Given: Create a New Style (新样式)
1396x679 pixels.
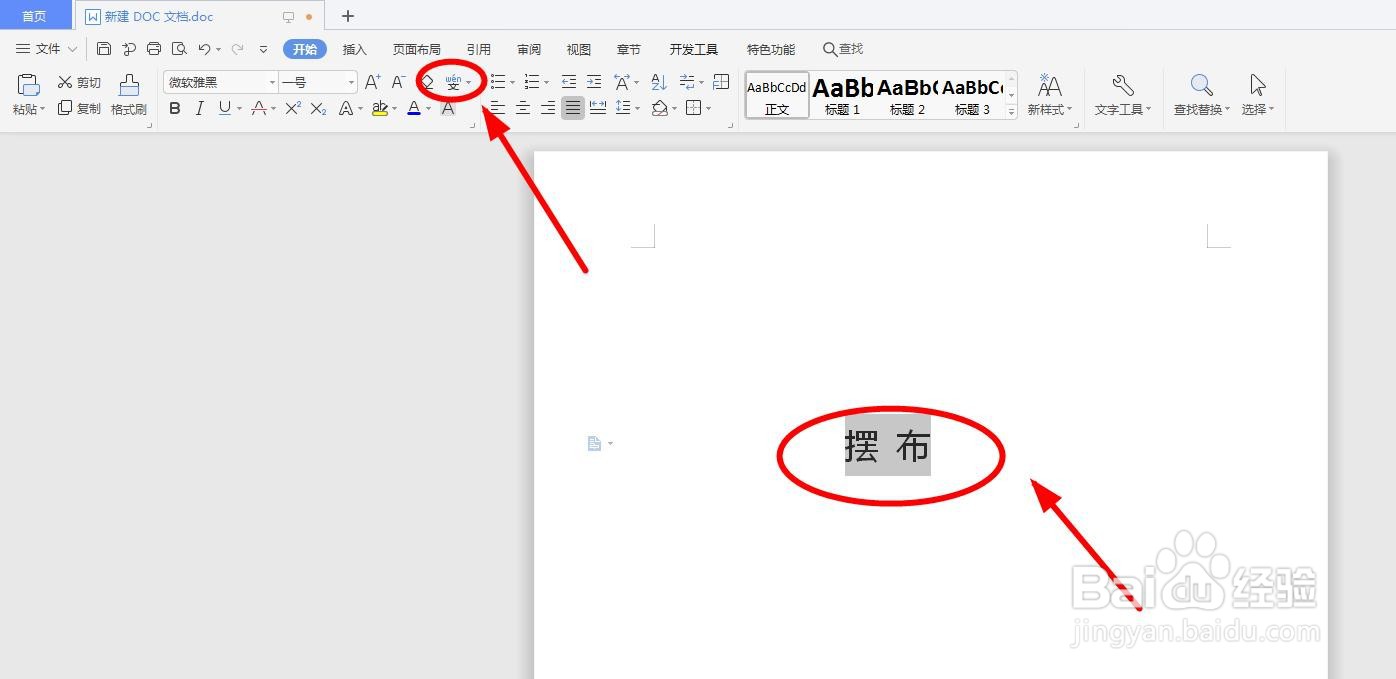Looking at the screenshot, I should tap(1049, 95).
